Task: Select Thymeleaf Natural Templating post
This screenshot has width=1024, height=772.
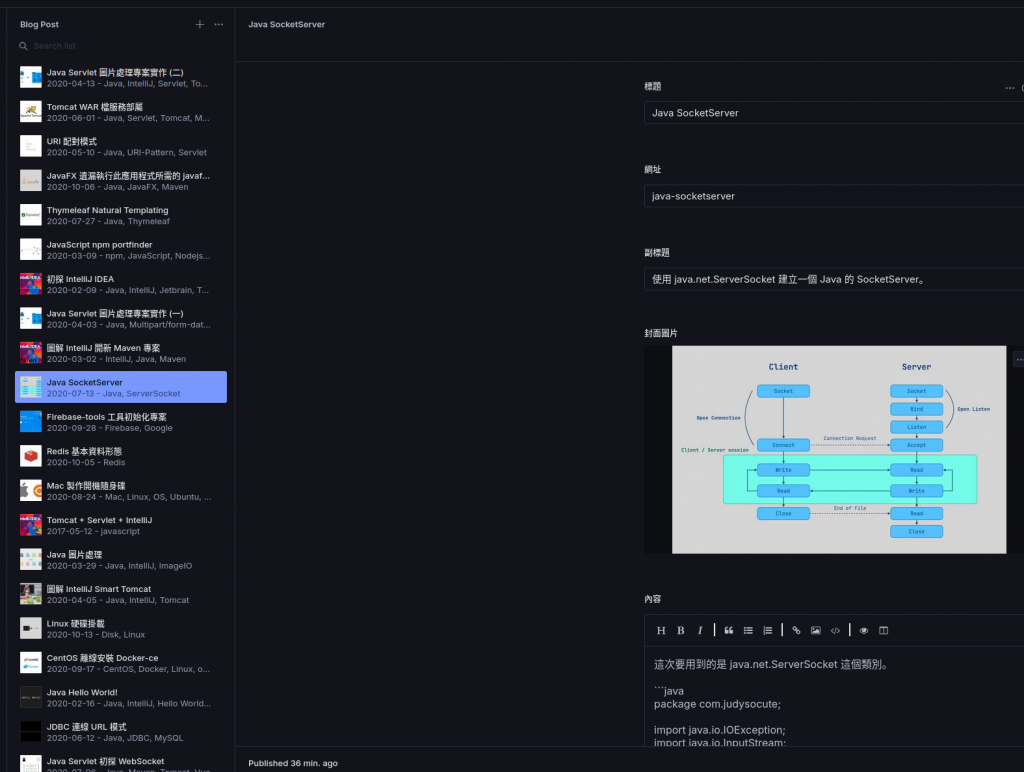Action: click(121, 215)
